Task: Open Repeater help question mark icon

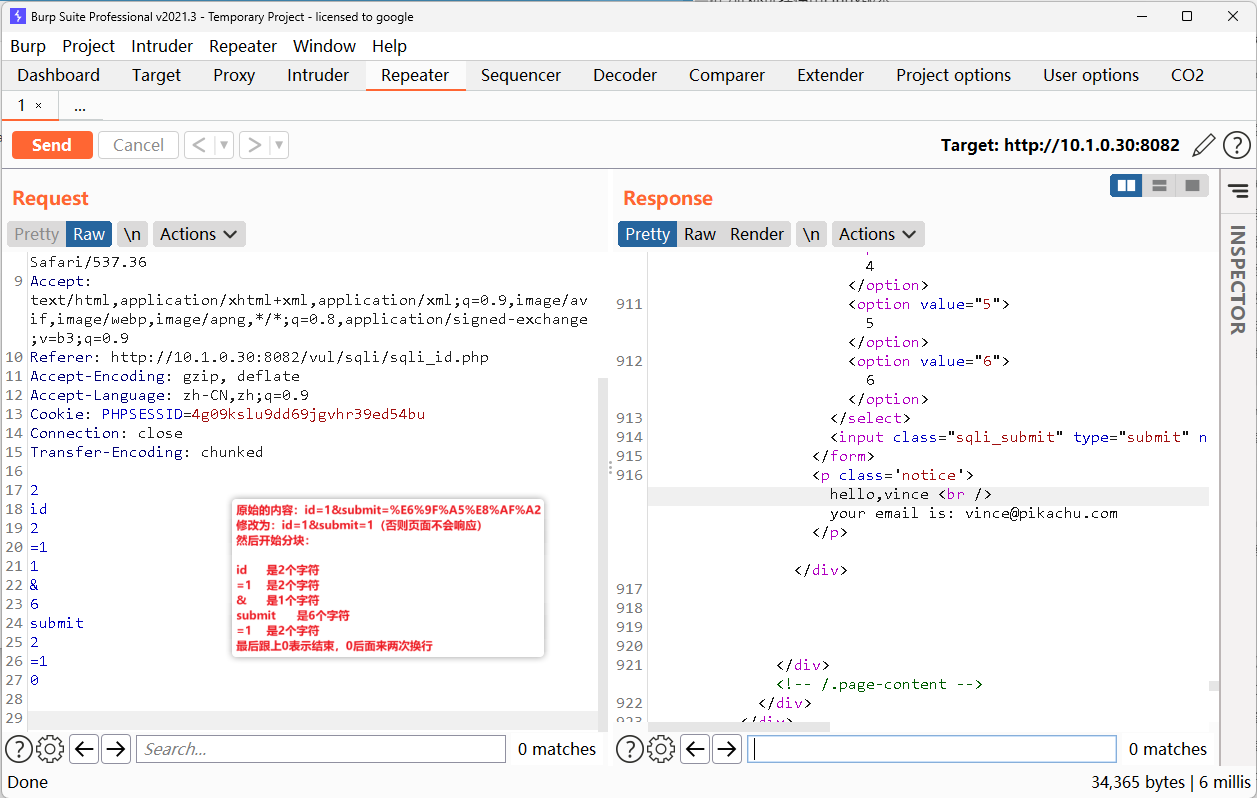Action: tap(1237, 145)
